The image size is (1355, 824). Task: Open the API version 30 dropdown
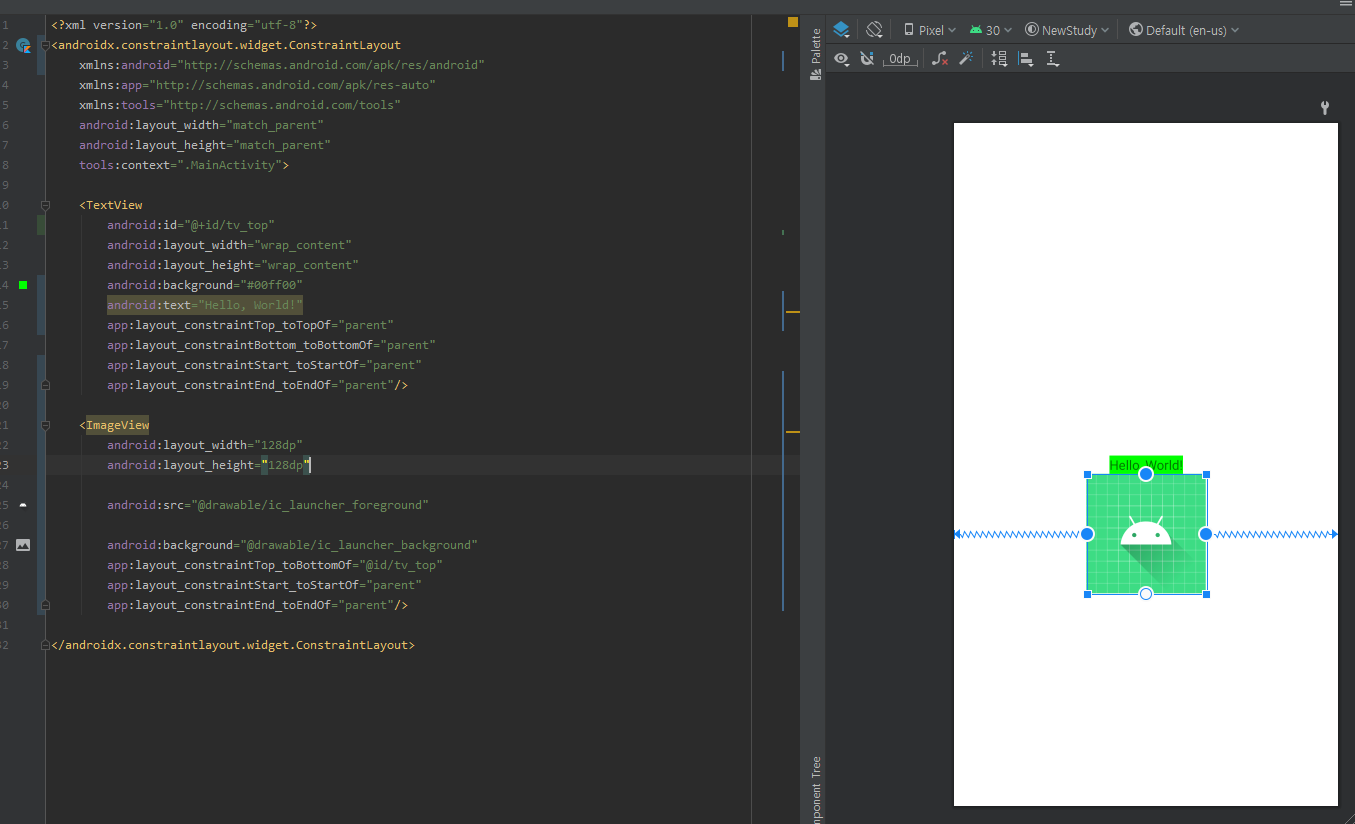(990, 30)
